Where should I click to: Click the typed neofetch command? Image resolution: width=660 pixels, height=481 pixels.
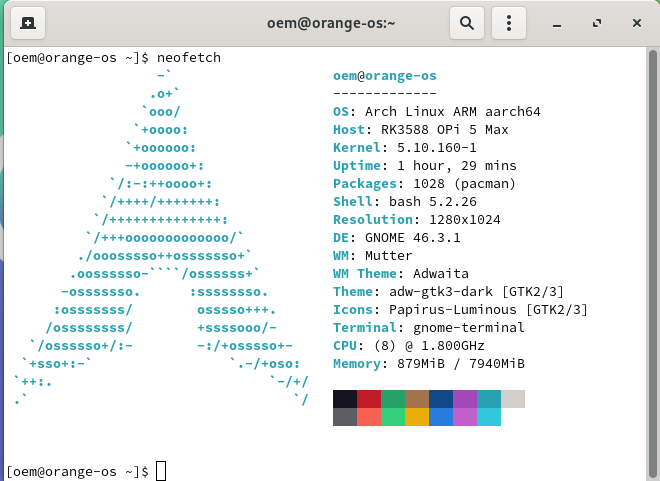189,58
